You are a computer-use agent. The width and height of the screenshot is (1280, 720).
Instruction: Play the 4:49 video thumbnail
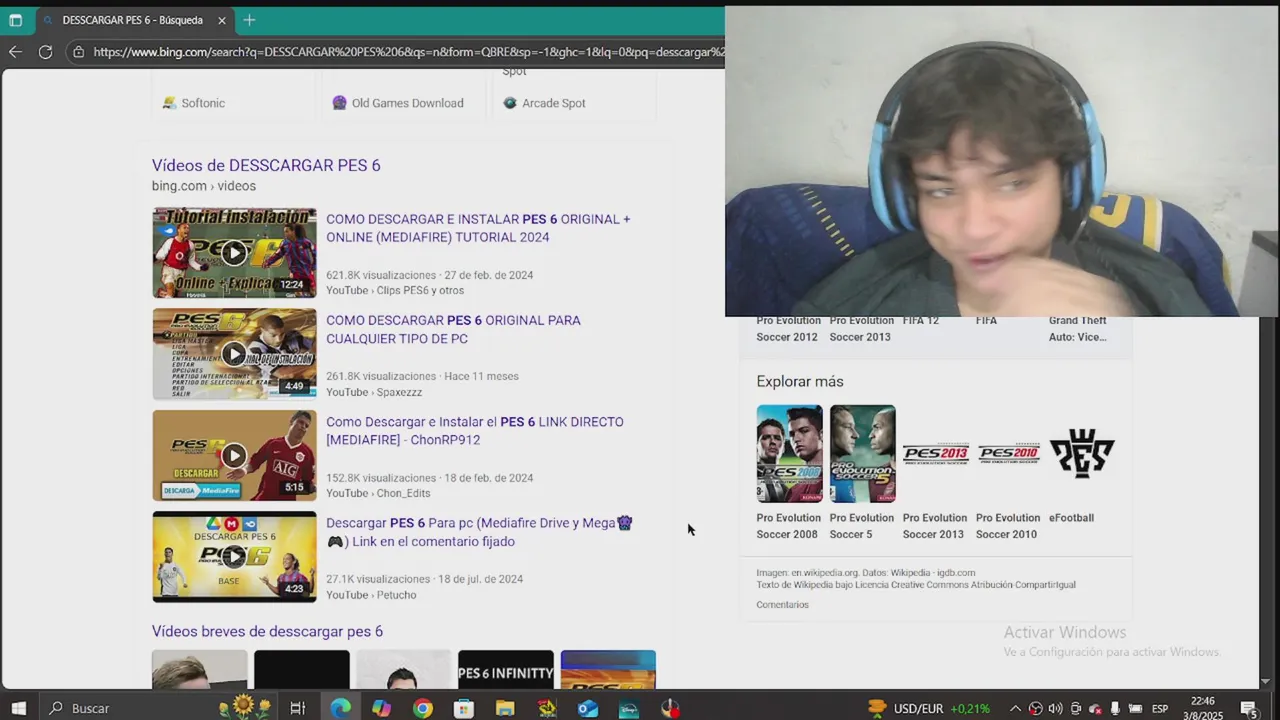click(x=234, y=354)
